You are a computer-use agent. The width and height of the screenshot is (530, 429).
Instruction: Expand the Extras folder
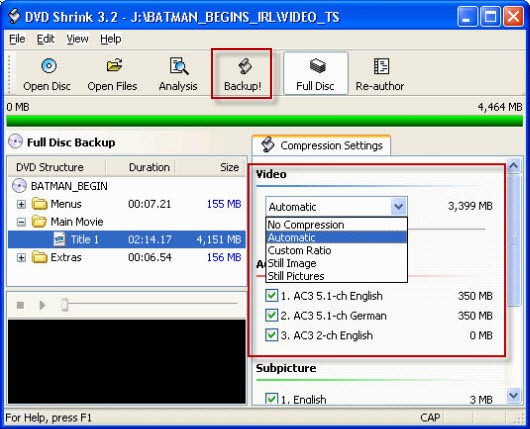tap(21, 258)
